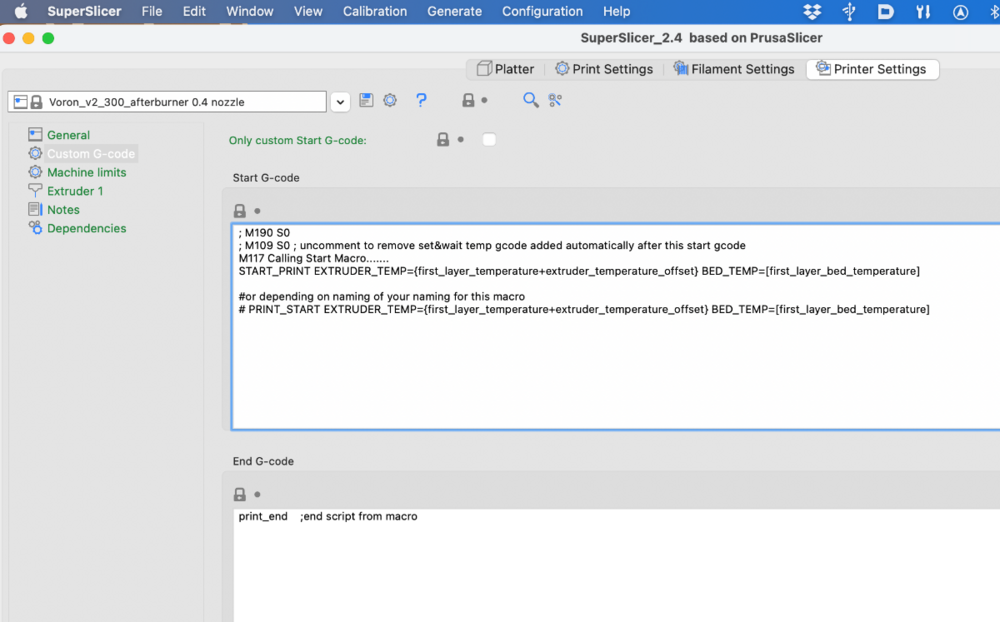Click the dot next to the toolbar lock icon

485,100
